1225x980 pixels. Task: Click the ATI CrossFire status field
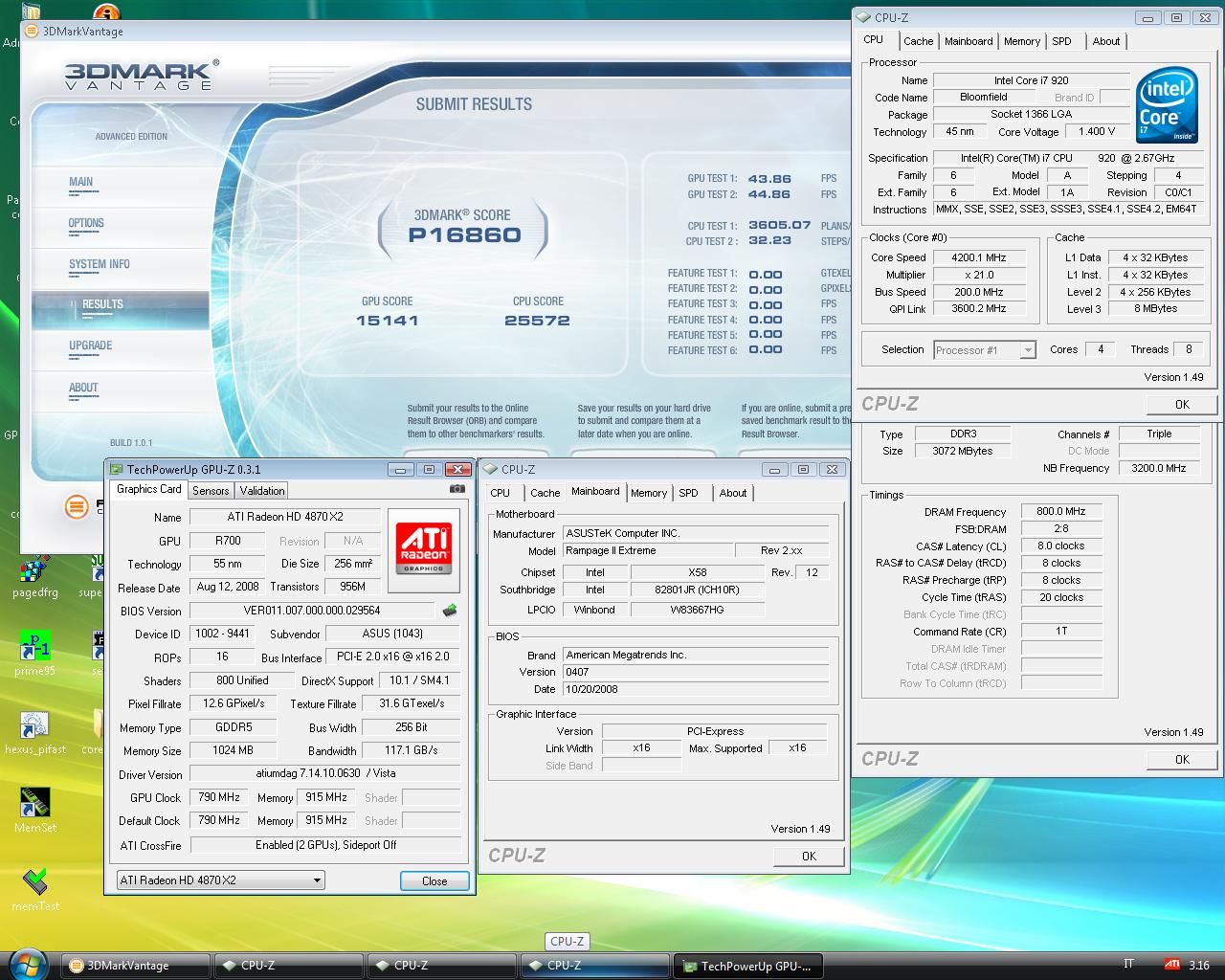[x=325, y=845]
